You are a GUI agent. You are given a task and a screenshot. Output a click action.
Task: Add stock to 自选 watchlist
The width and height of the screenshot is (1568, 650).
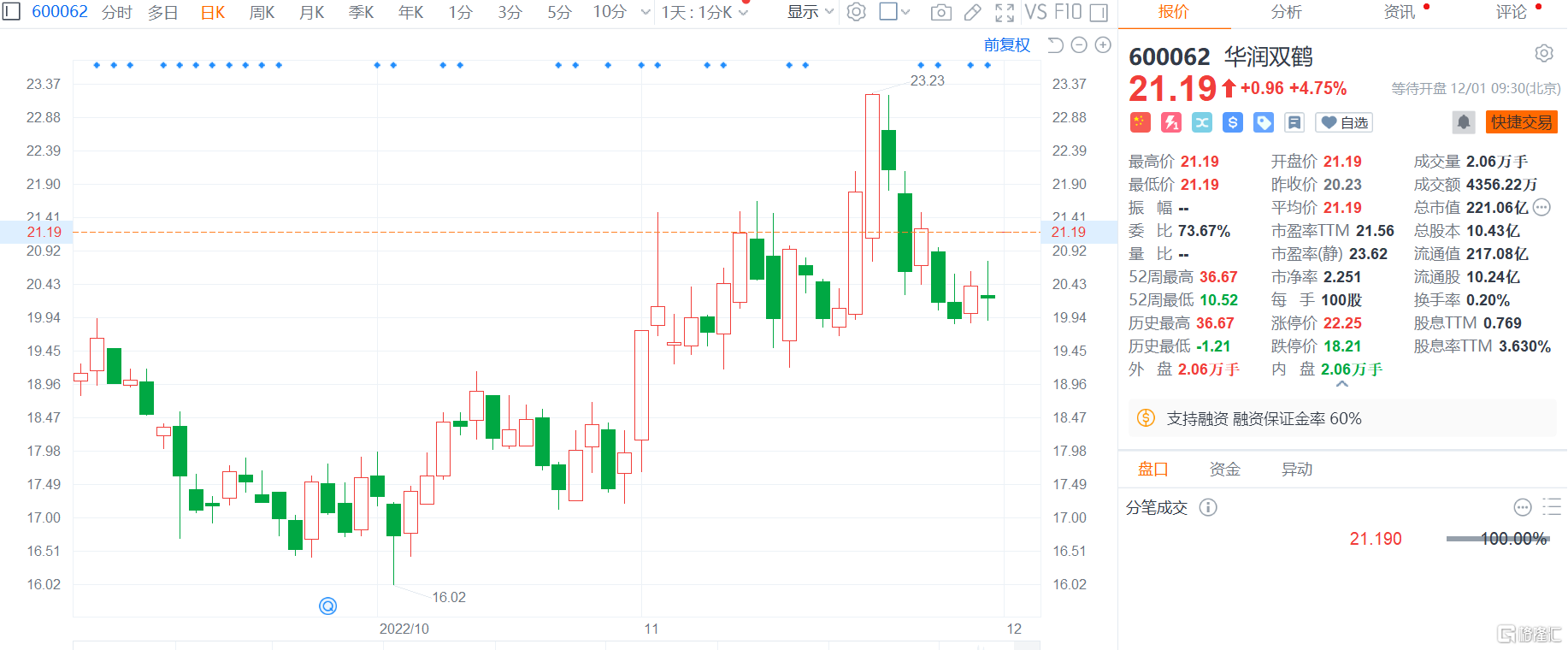click(x=1344, y=122)
